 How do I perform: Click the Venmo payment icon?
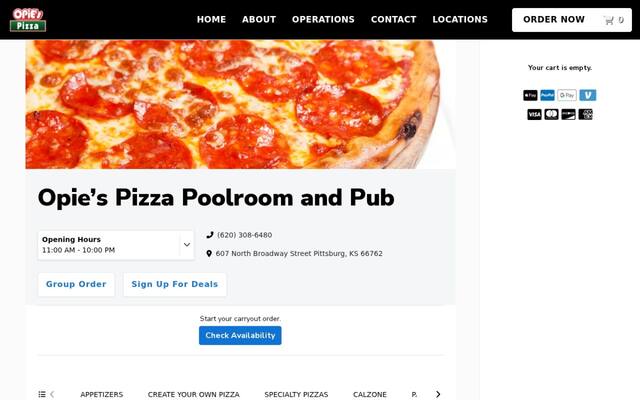tap(588, 96)
